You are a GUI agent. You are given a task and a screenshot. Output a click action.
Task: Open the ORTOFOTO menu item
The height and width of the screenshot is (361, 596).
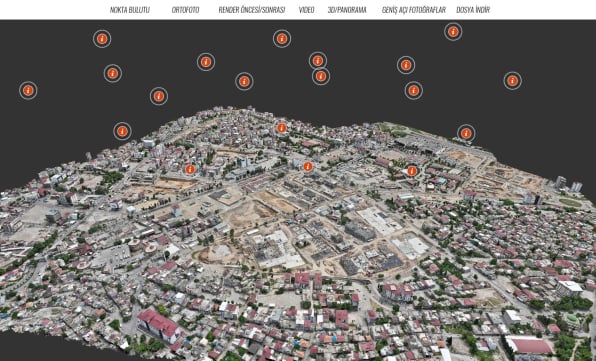(x=185, y=10)
